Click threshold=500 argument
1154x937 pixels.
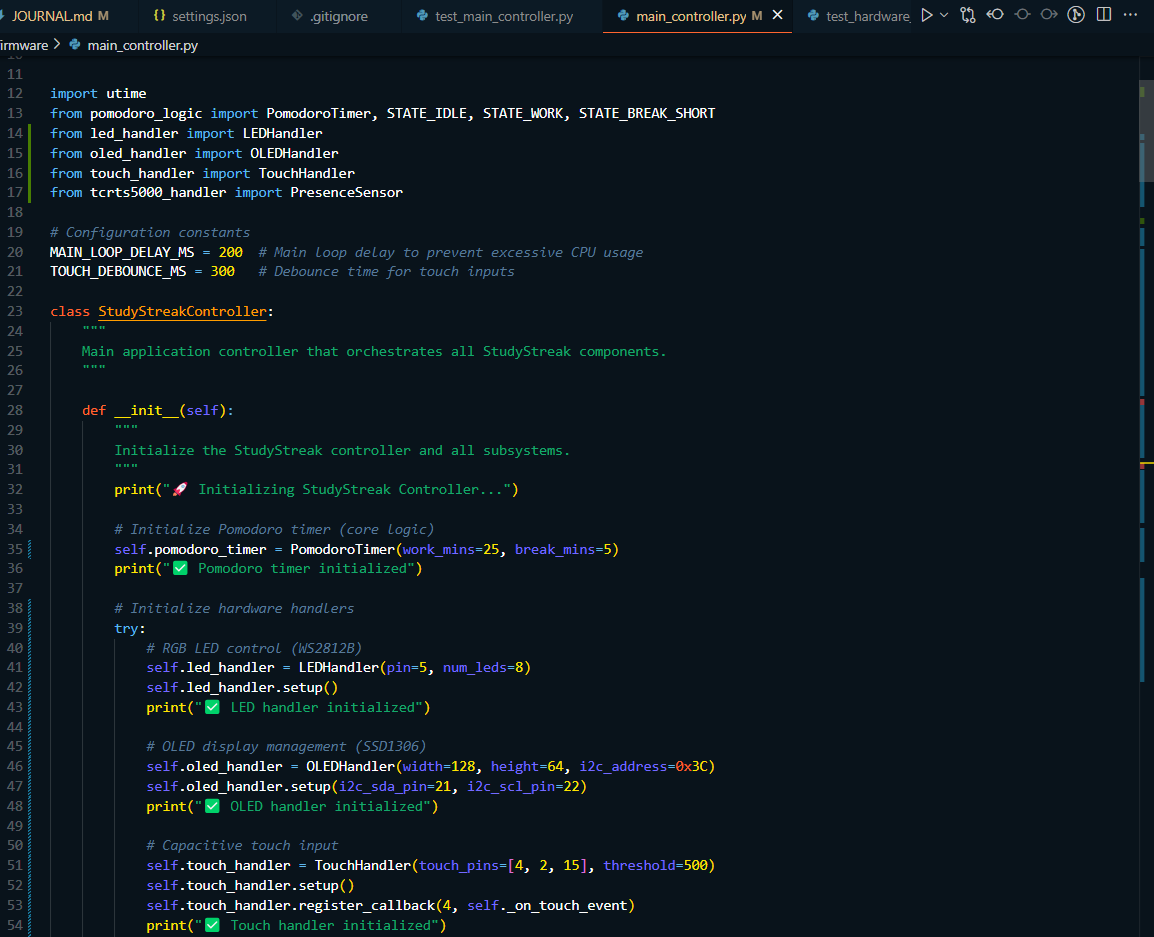655,866
